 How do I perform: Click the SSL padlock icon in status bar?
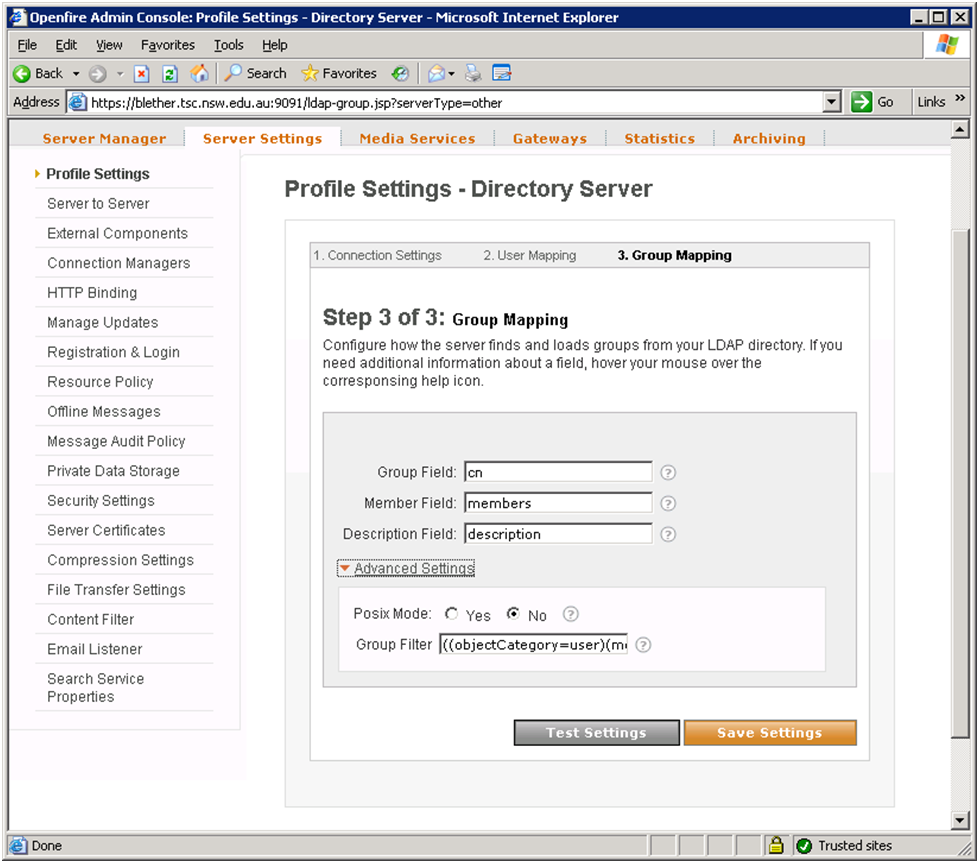pyautogui.click(x=776, y=846)
